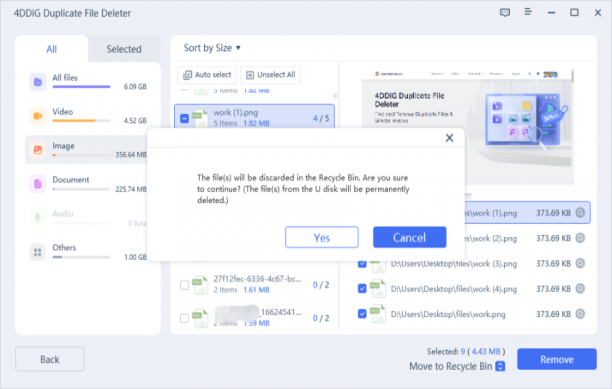Uncheck the work.png file checkbox
Screen dimensions: 612x389
coord(362,314)
